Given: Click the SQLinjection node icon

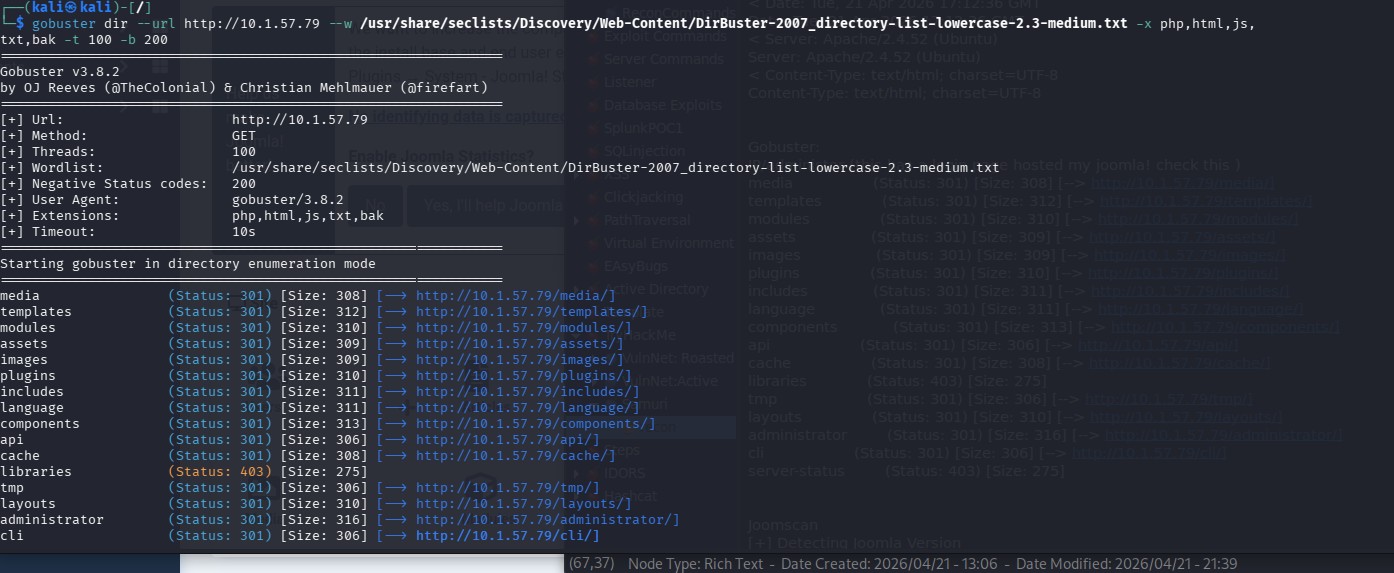Looking at the screenshot, I should click(590, 151).
